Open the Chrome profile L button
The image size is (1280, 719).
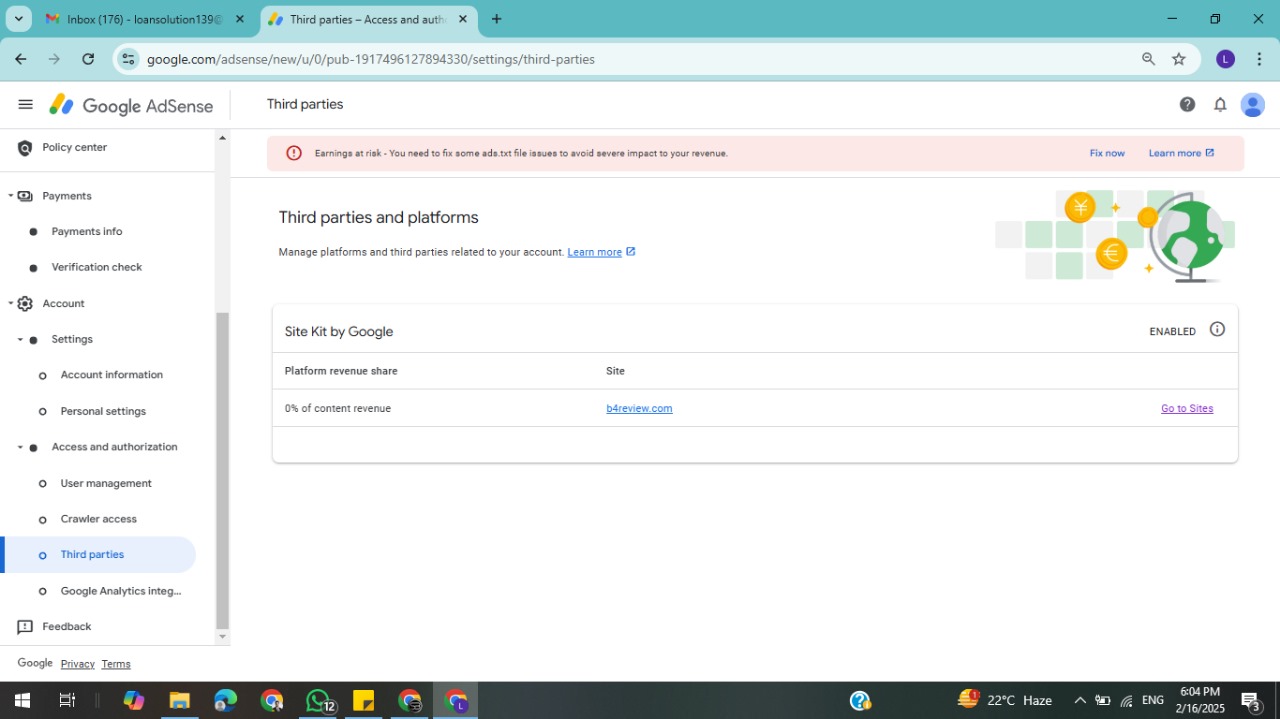(x=1225, y=59)
